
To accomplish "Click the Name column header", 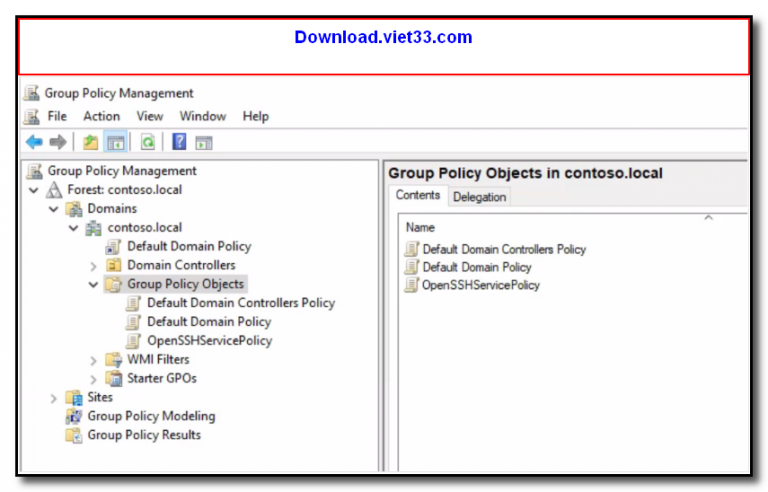I will coord(421,228).
